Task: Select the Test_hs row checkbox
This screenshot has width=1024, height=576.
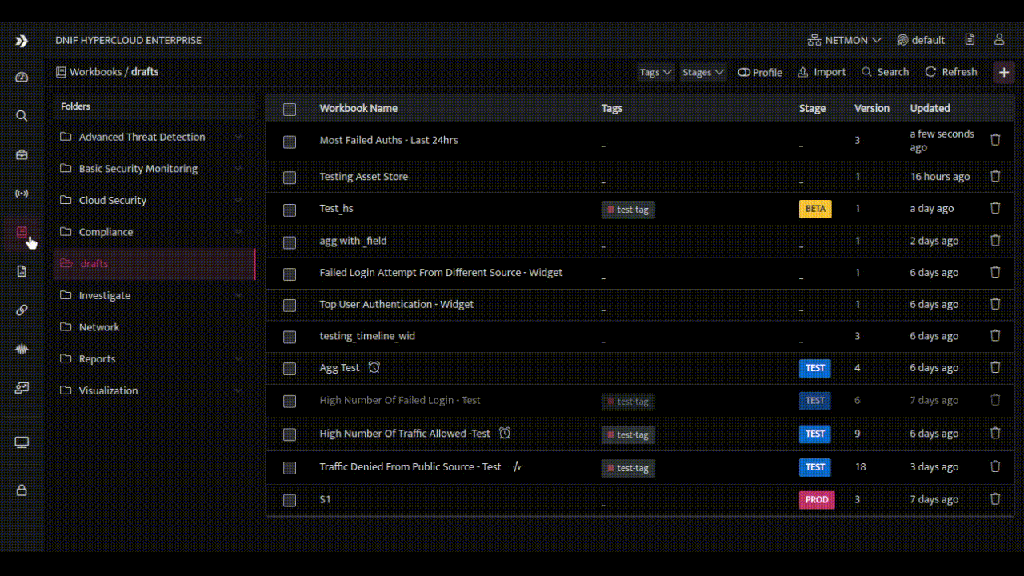Action: (289, 210)
